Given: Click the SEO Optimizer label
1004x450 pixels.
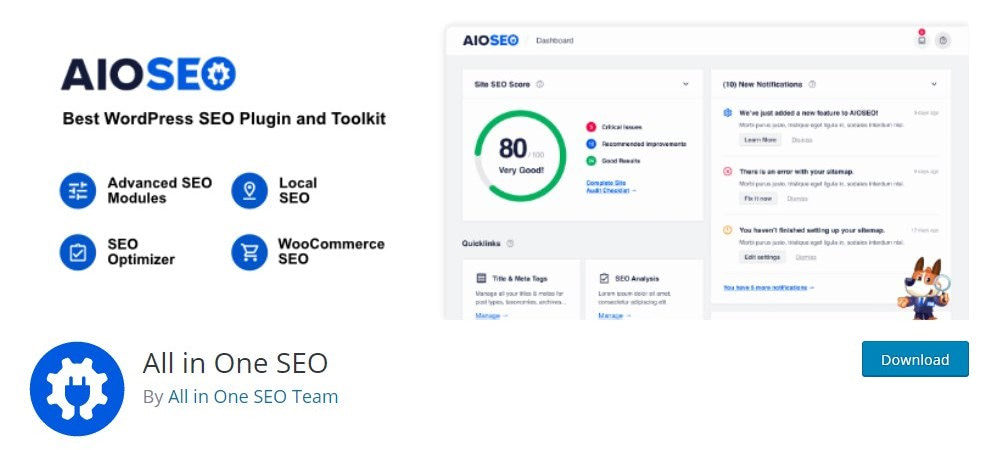Looking at the screenshot, I should pyautogui.click(x=141, y=252).
